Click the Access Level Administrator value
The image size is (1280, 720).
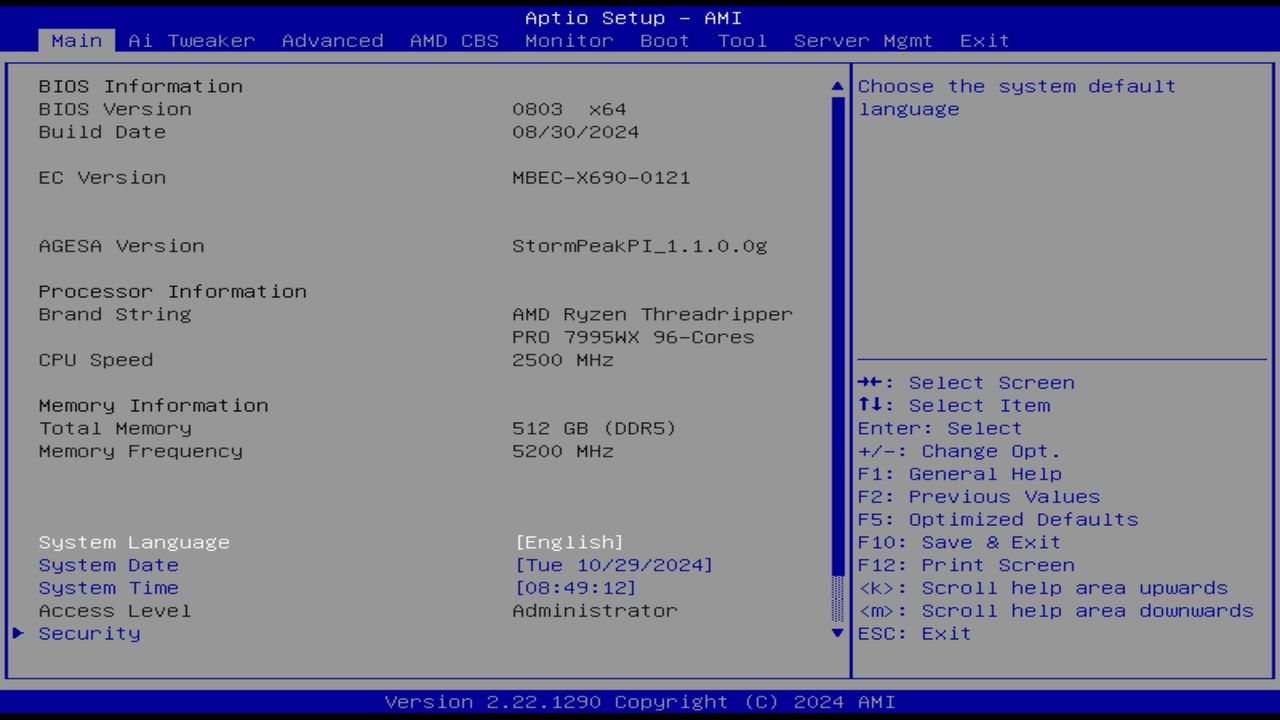tap(595, 611)
